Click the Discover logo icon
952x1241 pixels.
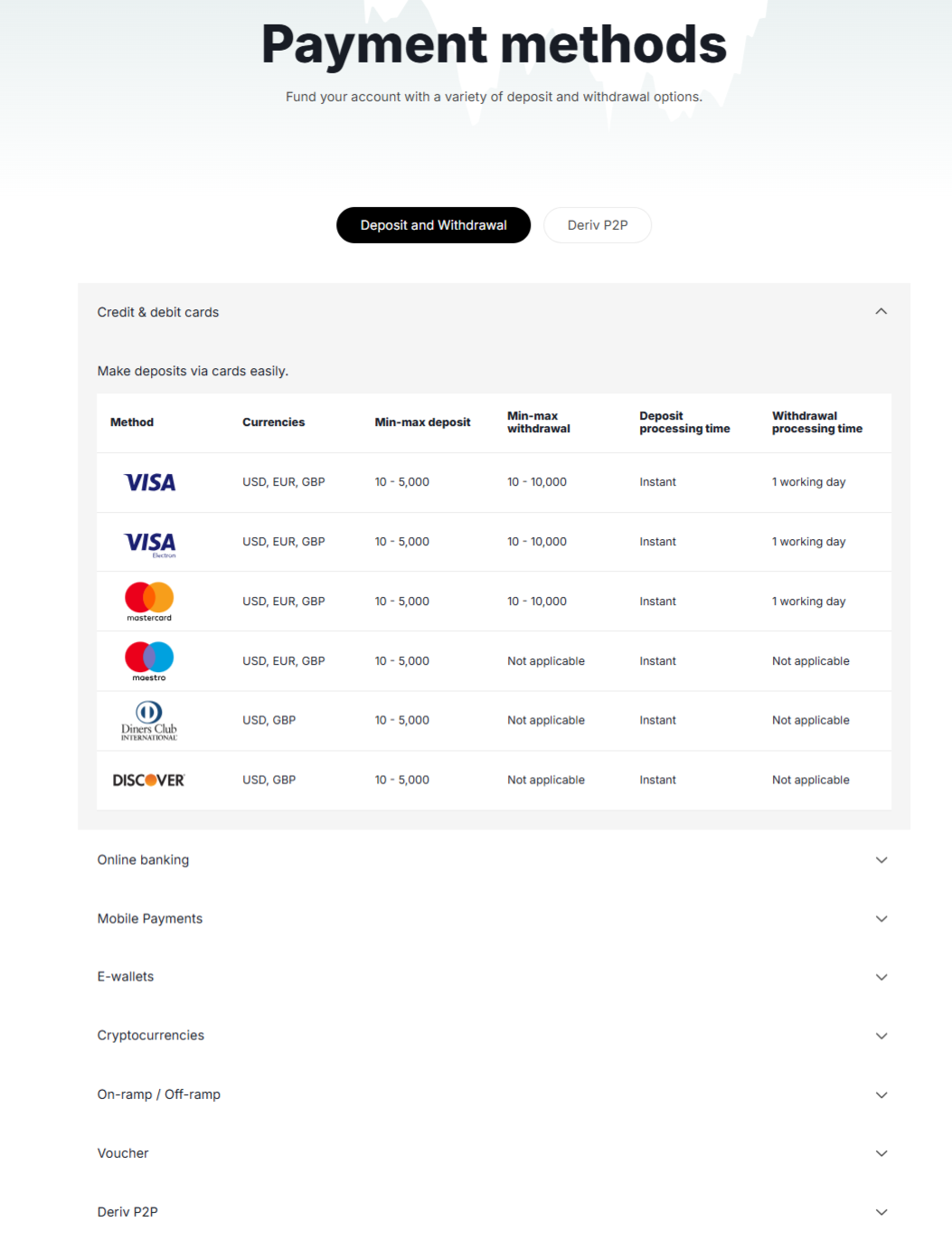148,781
